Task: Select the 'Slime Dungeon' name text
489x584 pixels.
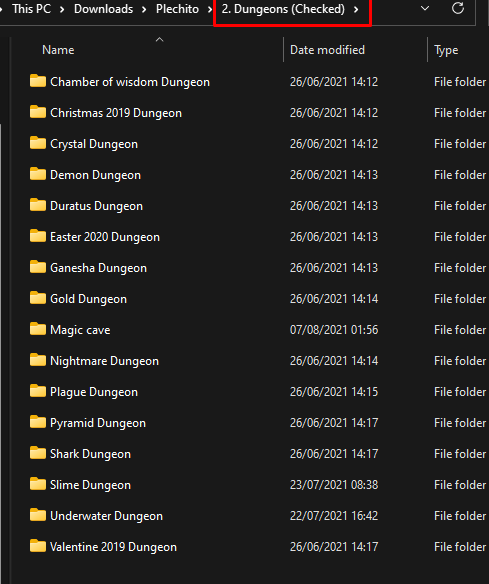Action: pos(91,485)
